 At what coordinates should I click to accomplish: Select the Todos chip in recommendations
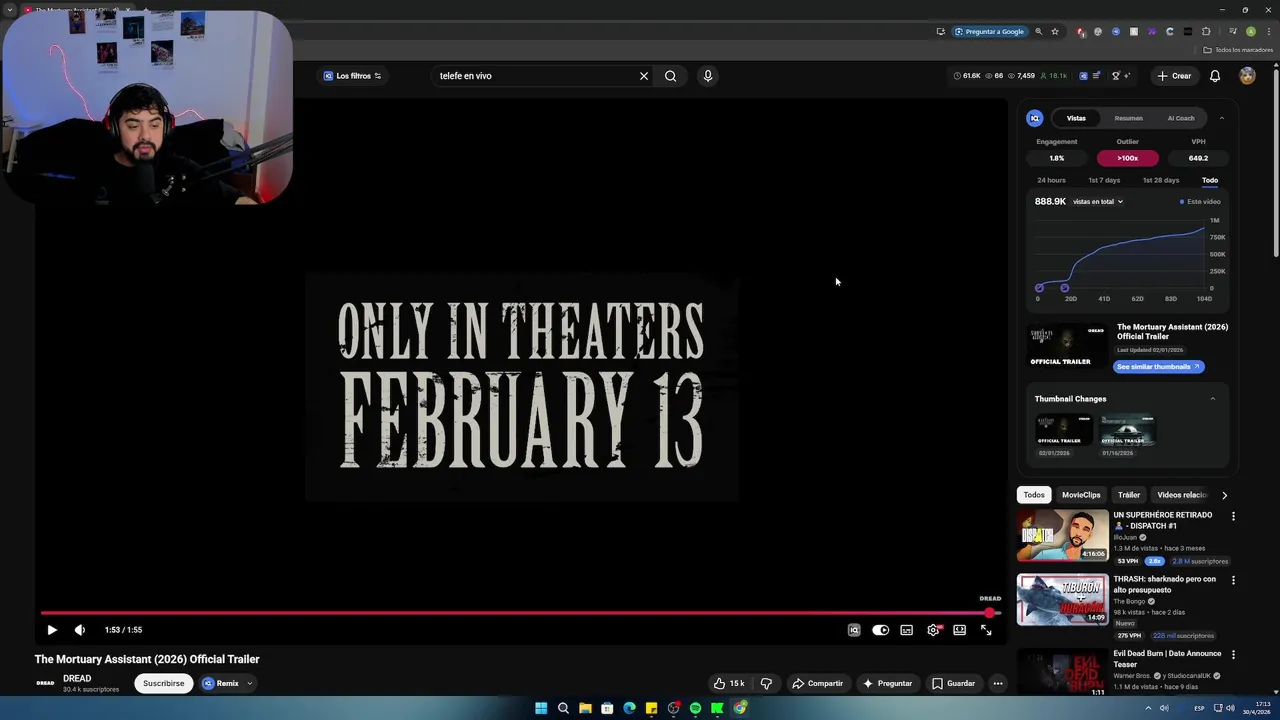point(1034,495)
